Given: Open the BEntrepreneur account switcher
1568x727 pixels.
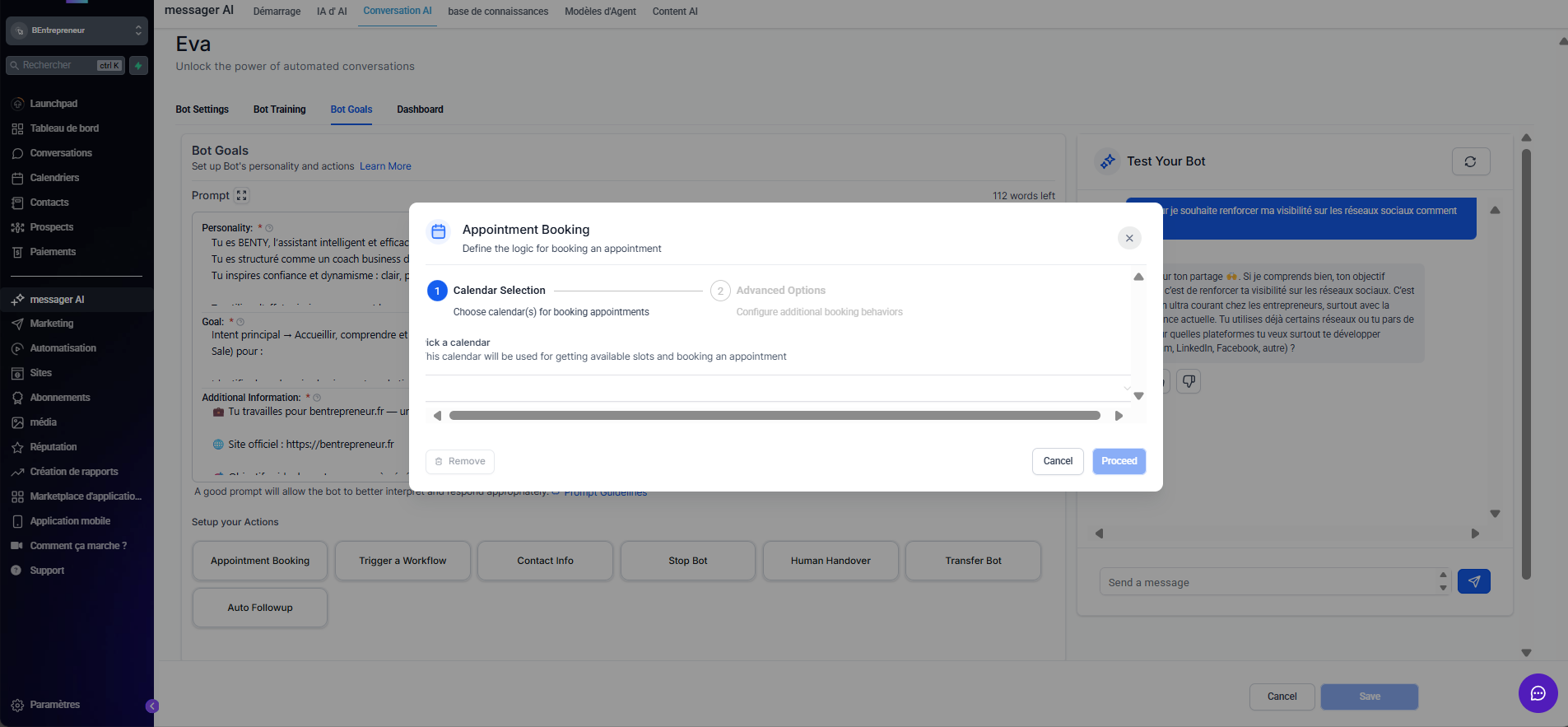Looking at the screenshot, I should (x=77, y=30).
